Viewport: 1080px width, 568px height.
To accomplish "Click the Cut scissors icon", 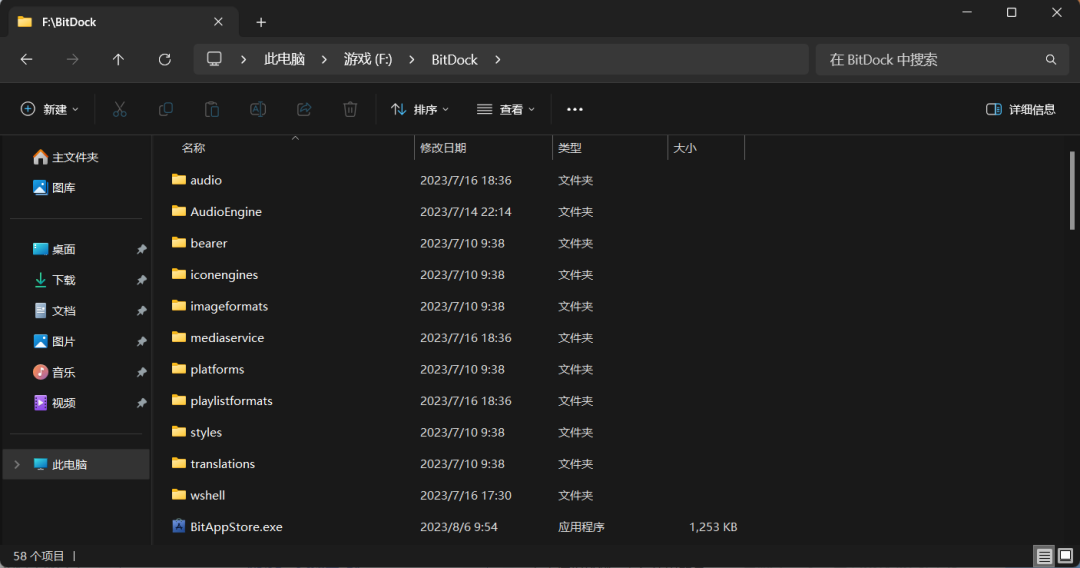I will 120,109.
